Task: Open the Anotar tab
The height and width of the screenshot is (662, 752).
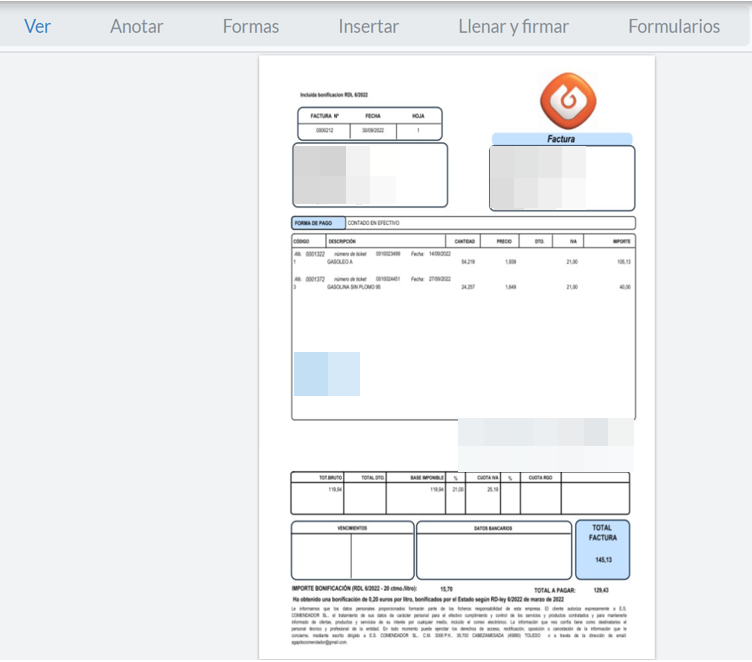Action: [137, 26]
